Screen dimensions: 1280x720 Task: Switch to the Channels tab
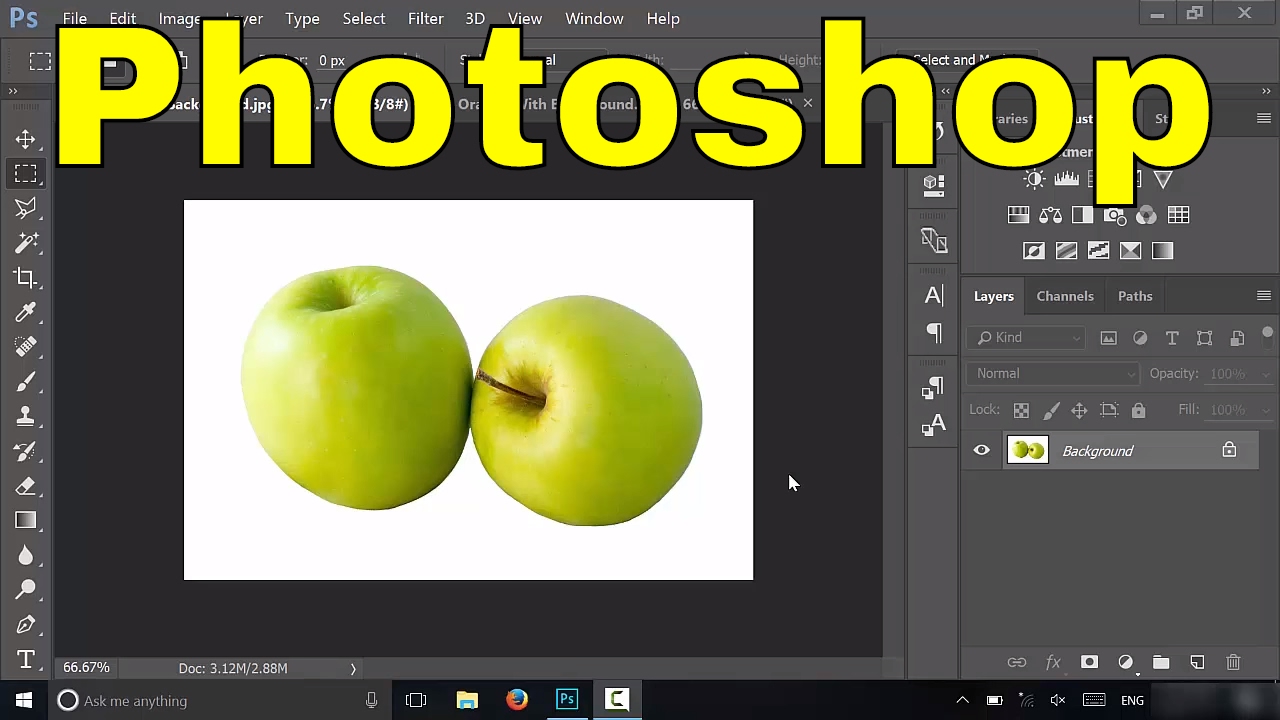tap(1065, 296)
